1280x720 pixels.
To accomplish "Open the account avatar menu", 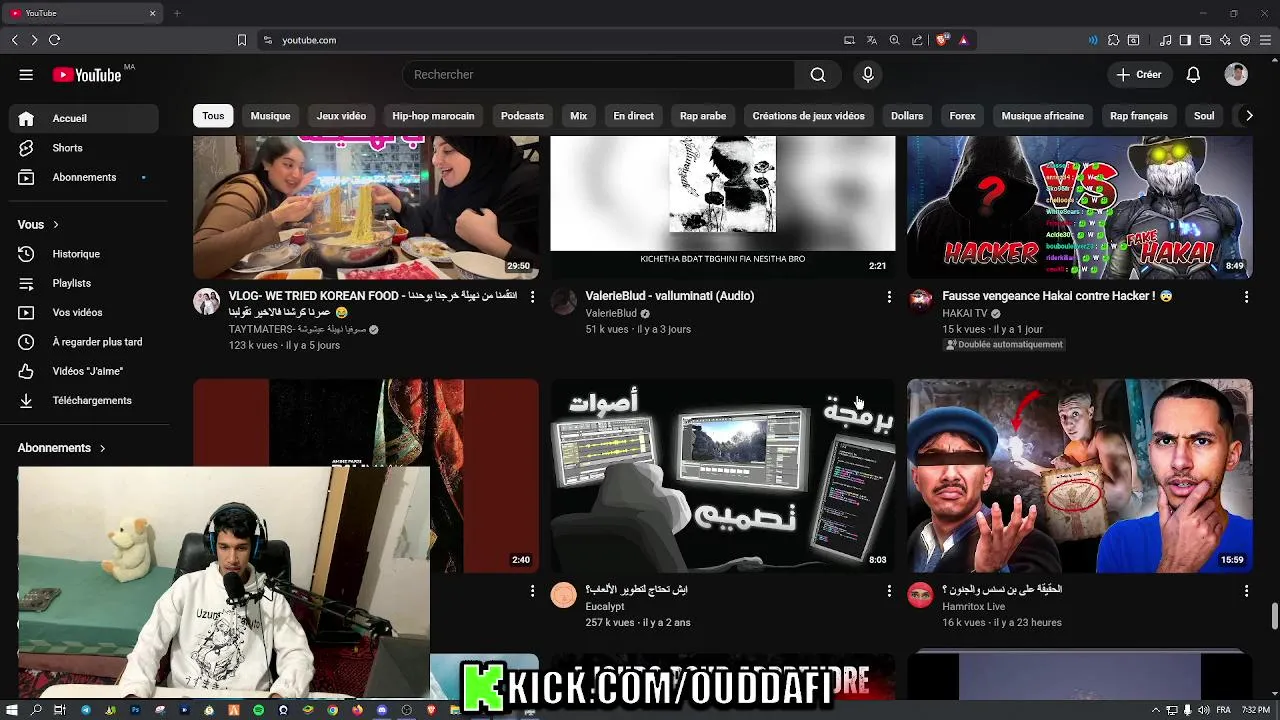I will click(x=1236, y=75).
